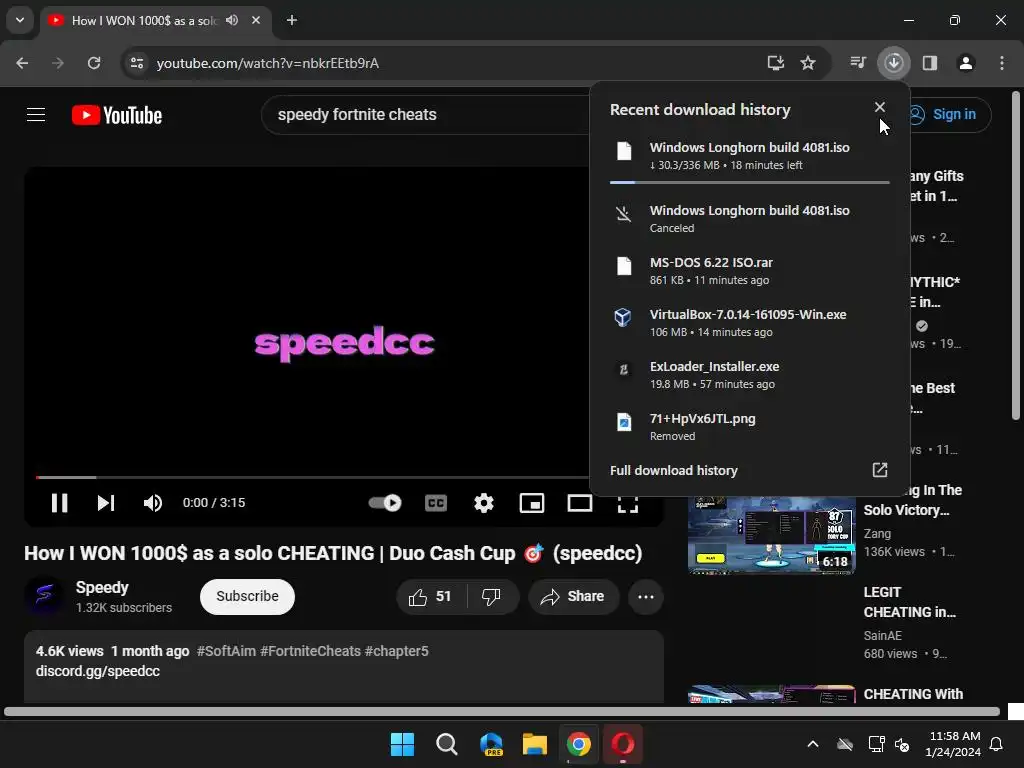Click the install/cast screen icon in address bar
Viewport: 1024px width, 768px height.
coord(775,63)
